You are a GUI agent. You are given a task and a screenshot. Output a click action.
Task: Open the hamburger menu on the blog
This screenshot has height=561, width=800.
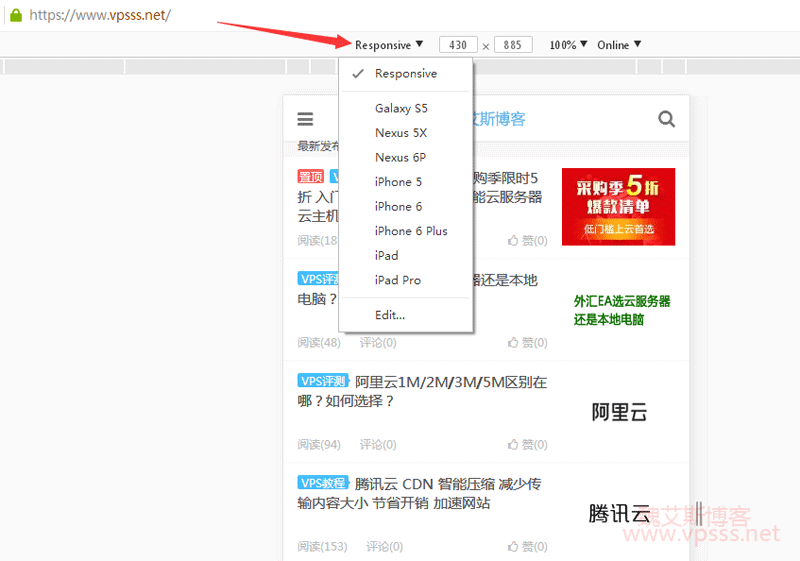(305, 119)
